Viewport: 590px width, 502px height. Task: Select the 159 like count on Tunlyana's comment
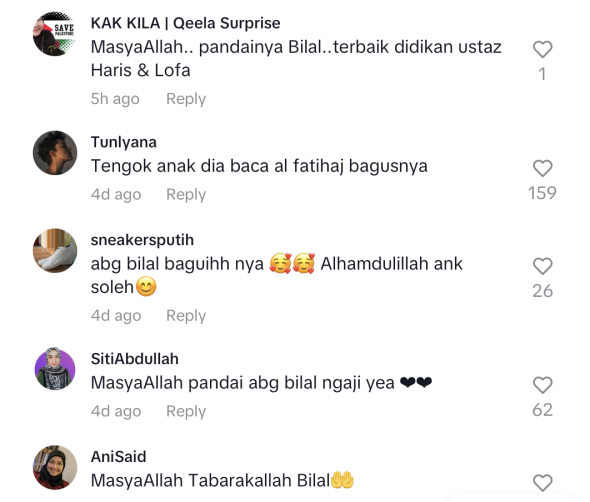click(542, 193)
